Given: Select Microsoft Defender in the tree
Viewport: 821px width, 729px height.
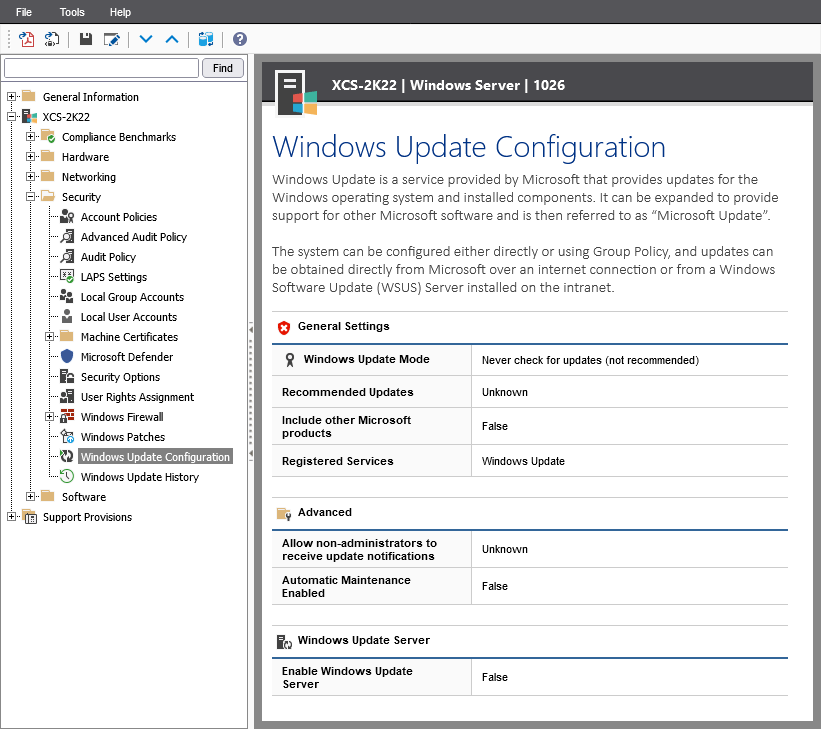Looking at the screenshot, I should pos(126,357).
